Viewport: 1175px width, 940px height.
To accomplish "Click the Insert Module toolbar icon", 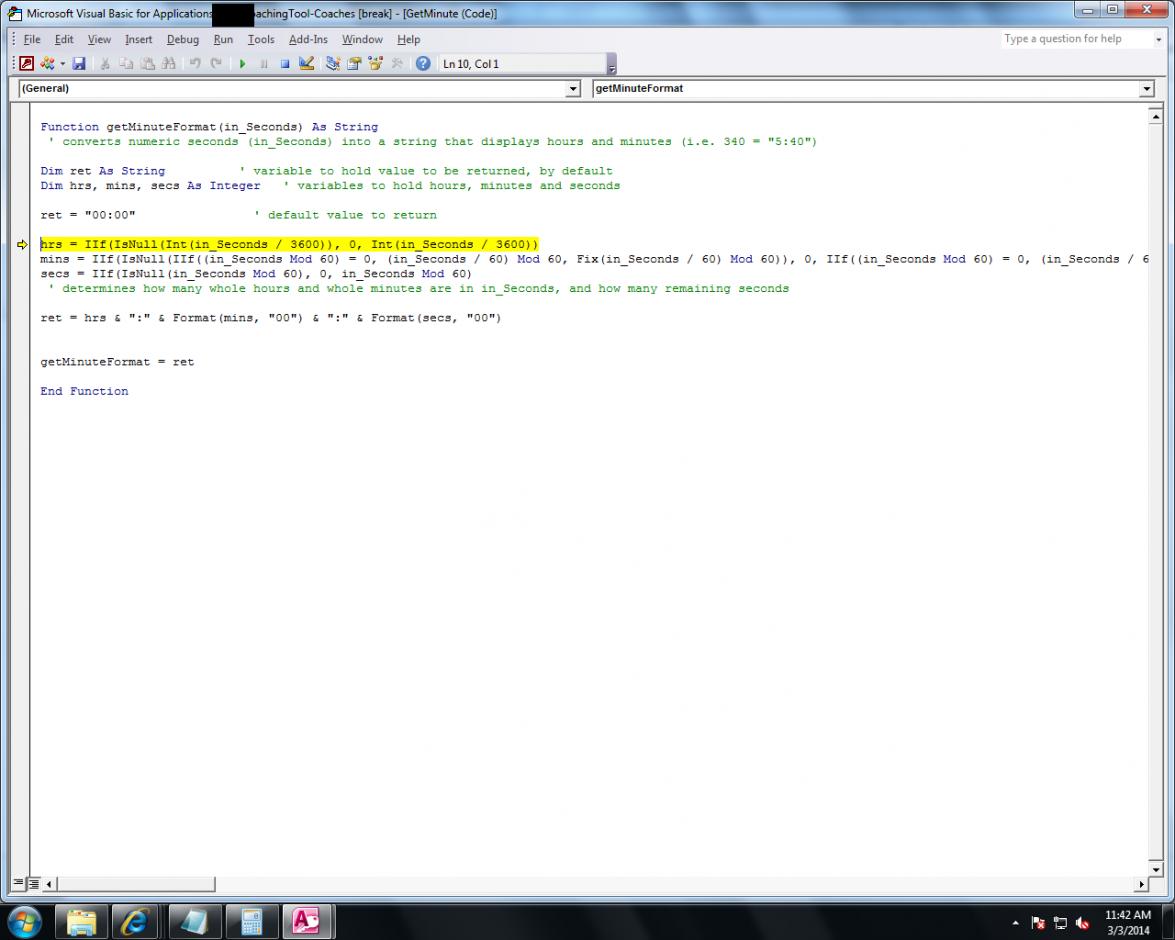I will (47, 64).
